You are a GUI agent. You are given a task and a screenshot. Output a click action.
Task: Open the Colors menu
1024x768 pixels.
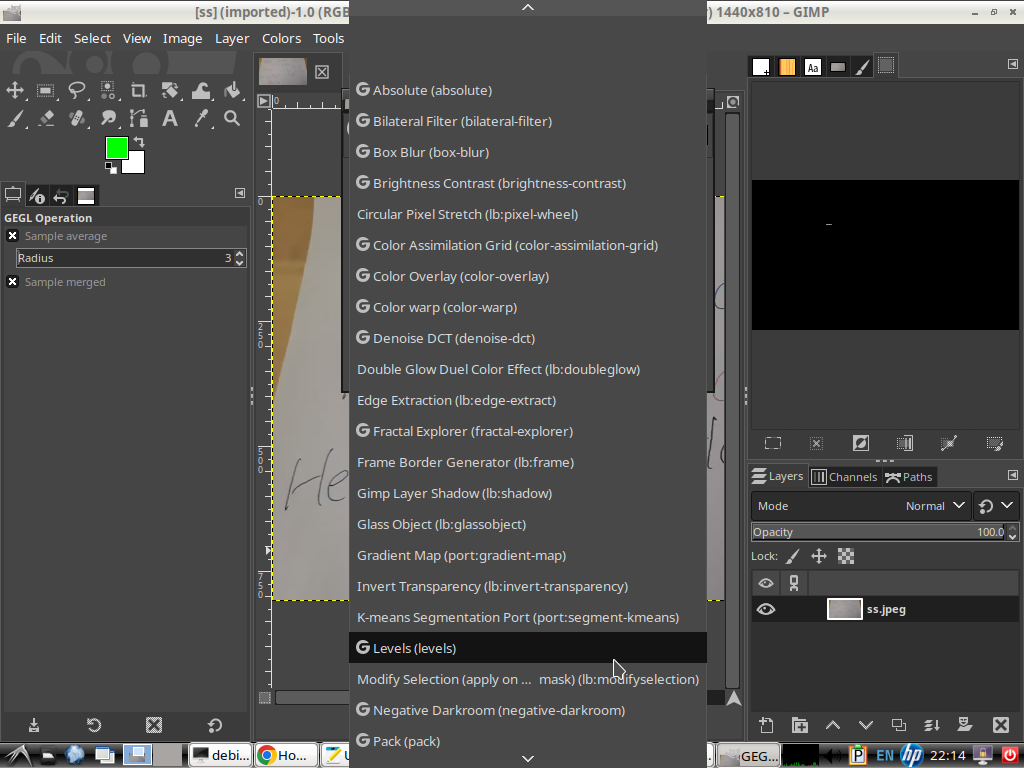tap(281, 39)
